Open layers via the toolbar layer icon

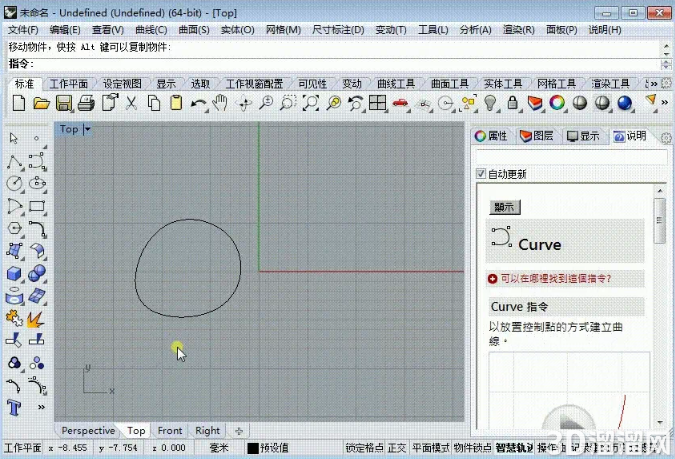point(535,103)
